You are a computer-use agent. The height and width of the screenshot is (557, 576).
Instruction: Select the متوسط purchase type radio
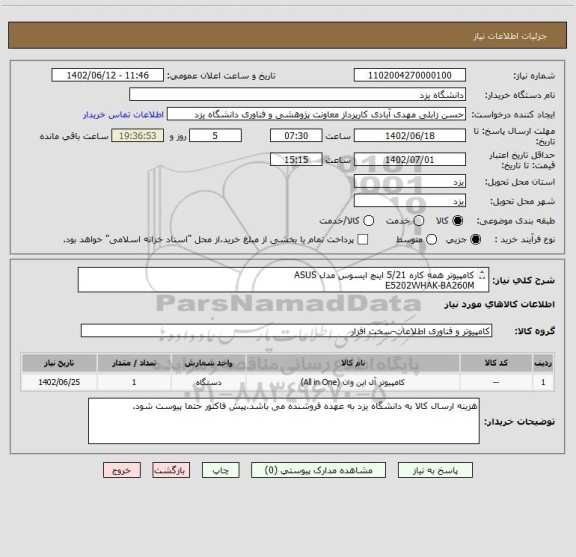[x=431, y=240]
